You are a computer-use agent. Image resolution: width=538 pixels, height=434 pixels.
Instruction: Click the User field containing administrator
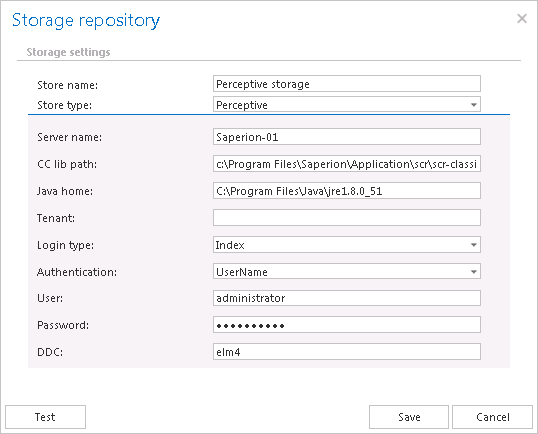[347, 298]
